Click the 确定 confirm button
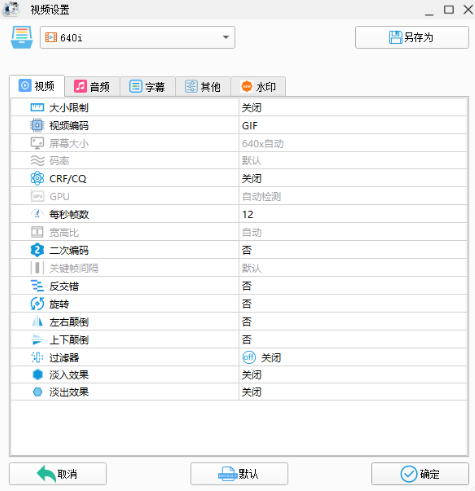 (420, 474)
